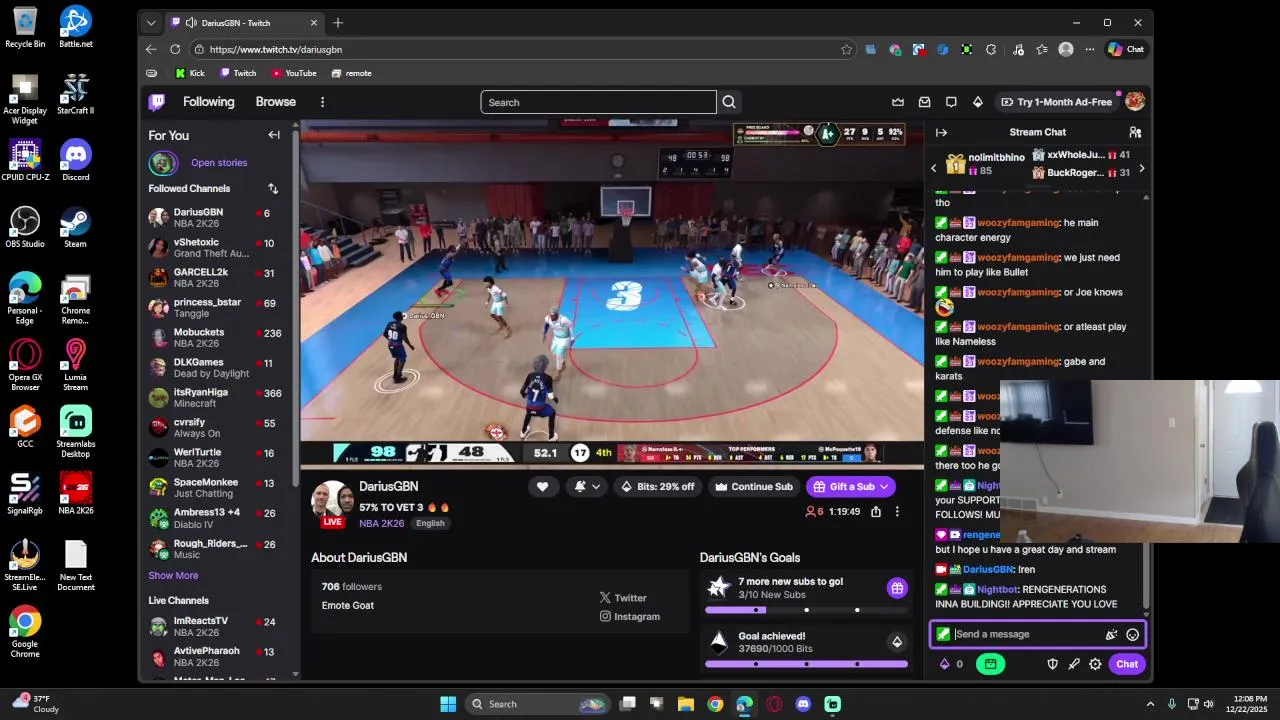Open moderator sword icon under chat

click(1074, 664)
